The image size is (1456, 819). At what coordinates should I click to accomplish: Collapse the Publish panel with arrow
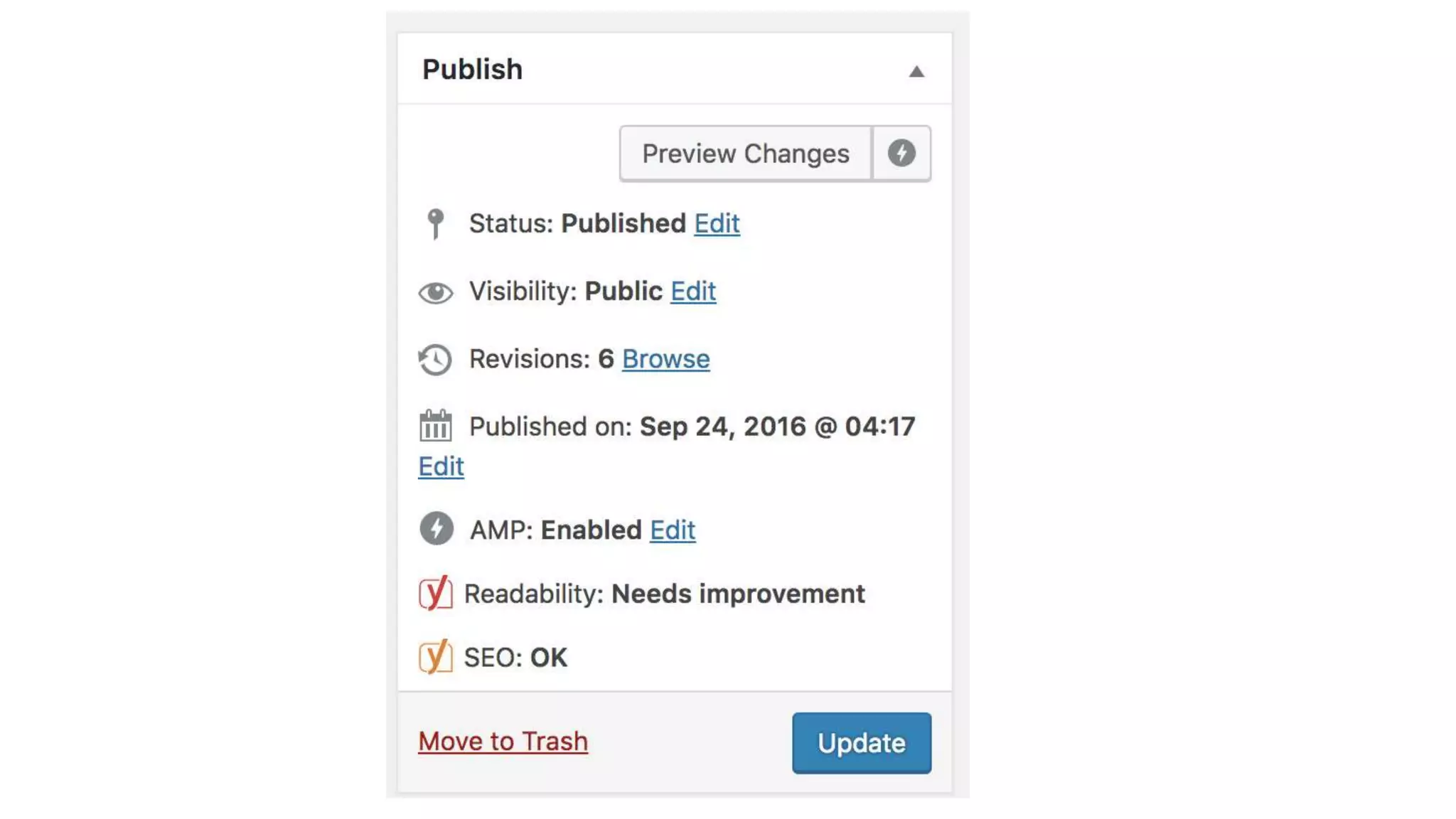[x=916, y=71]
